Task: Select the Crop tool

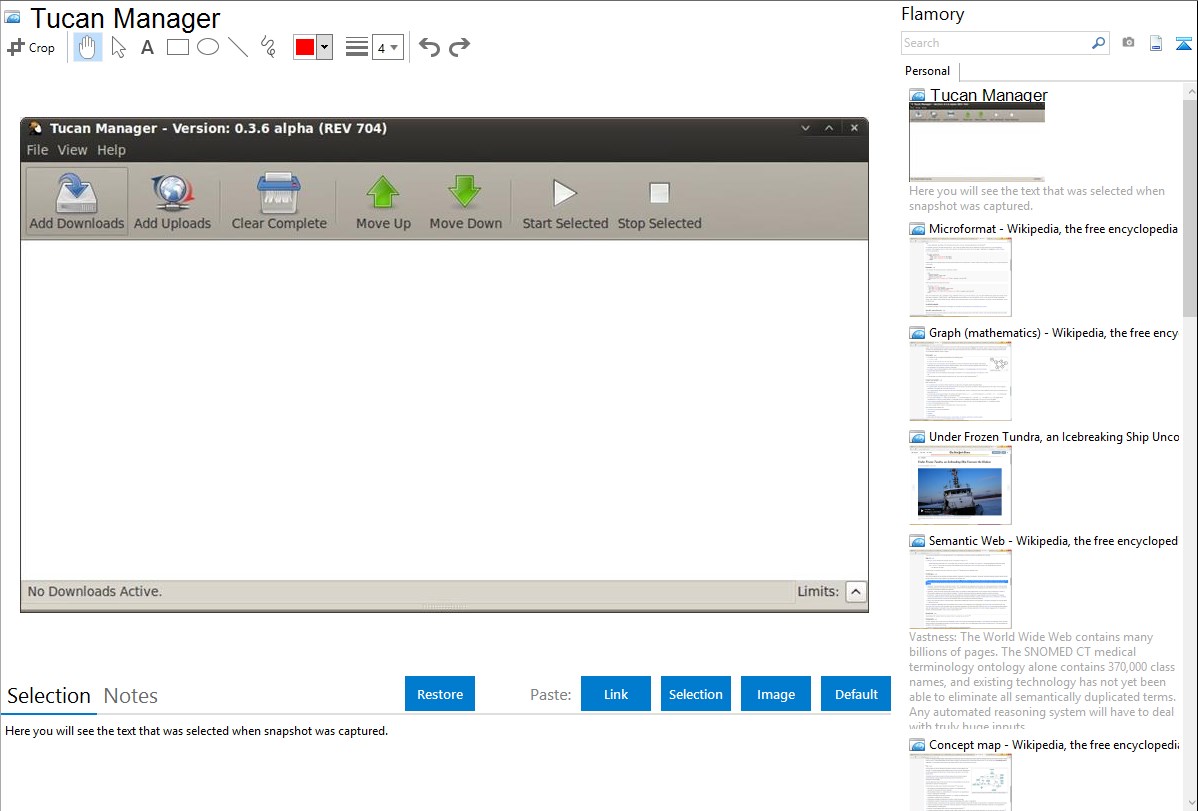Action: [31, 47]
